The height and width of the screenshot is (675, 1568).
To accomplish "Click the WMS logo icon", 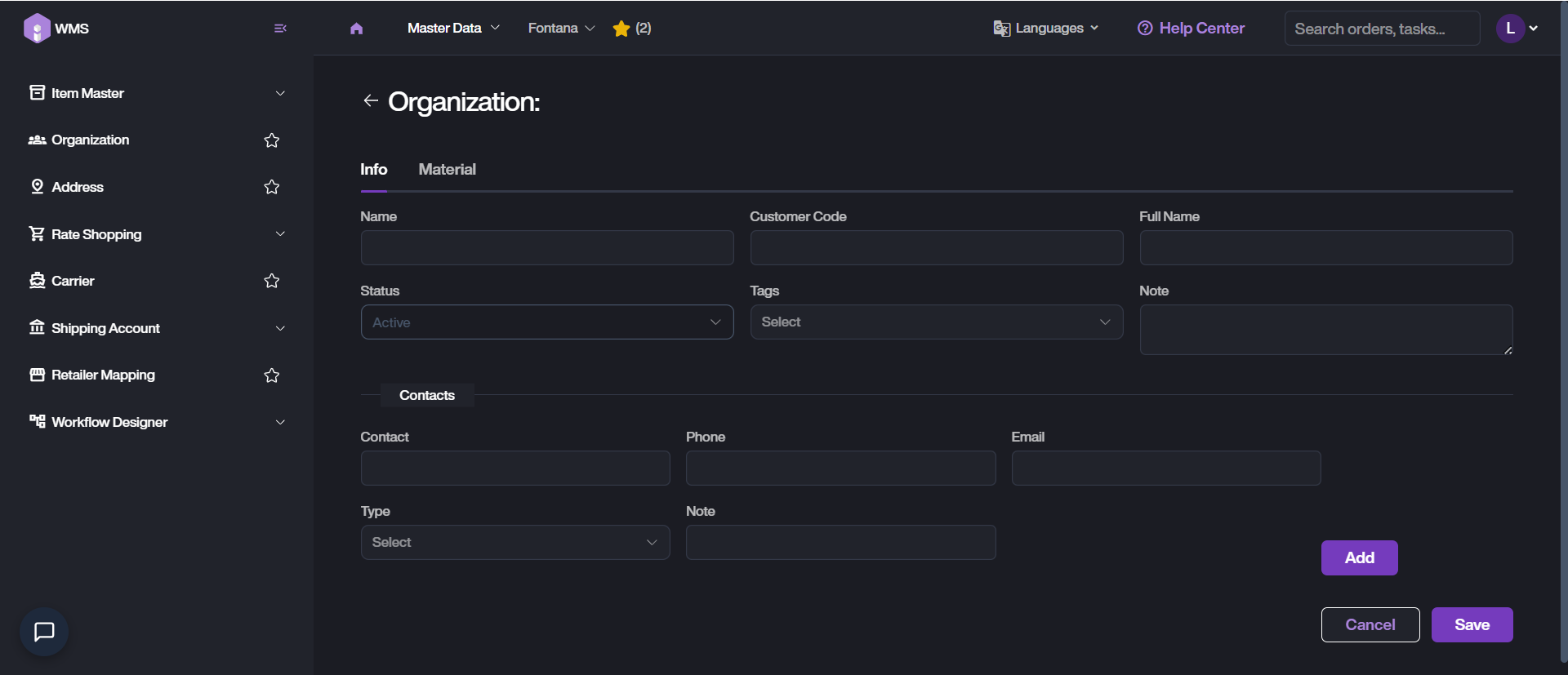I will tap(37, 29).
